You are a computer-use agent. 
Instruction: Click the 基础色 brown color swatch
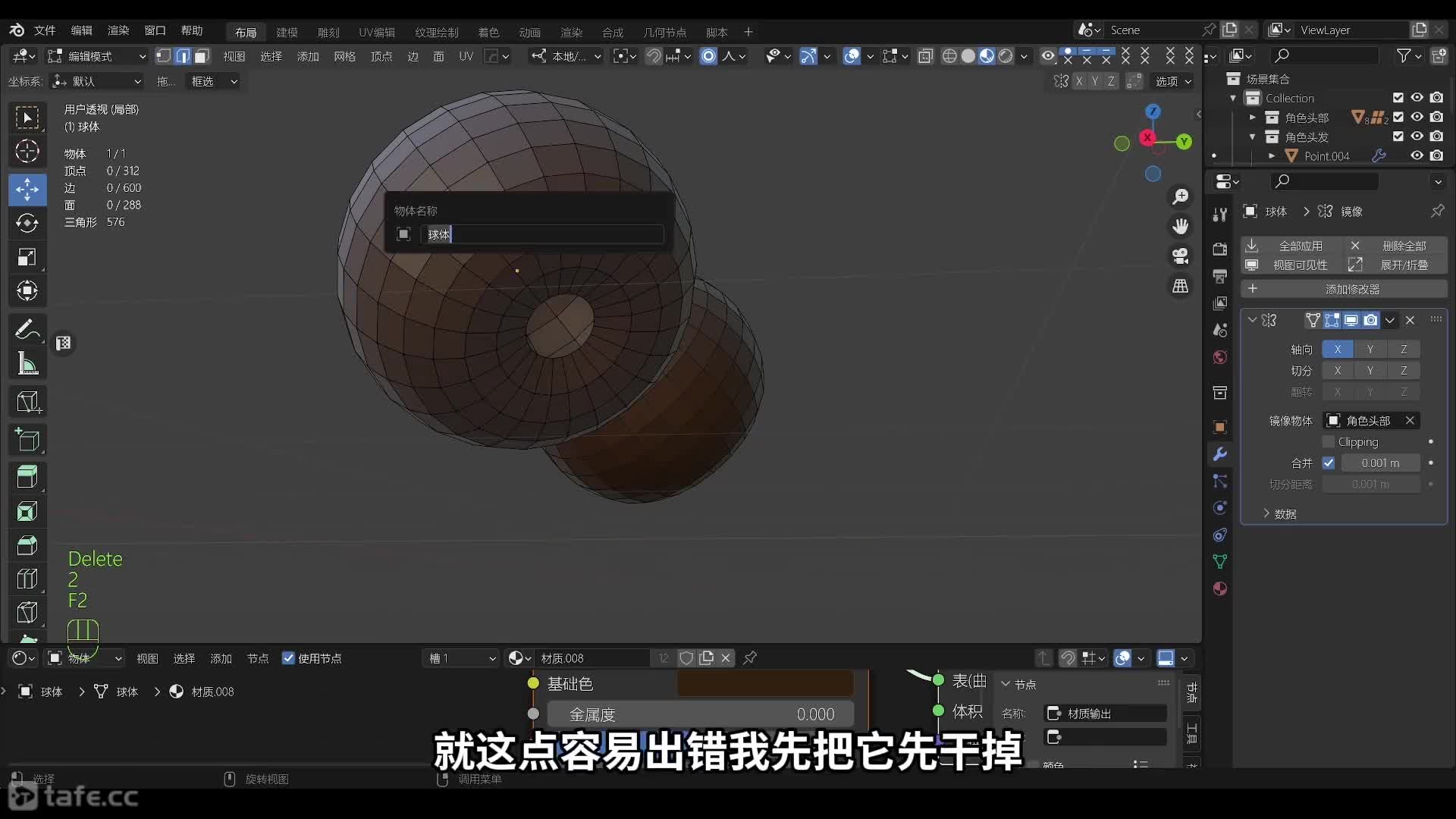[764, 683]
